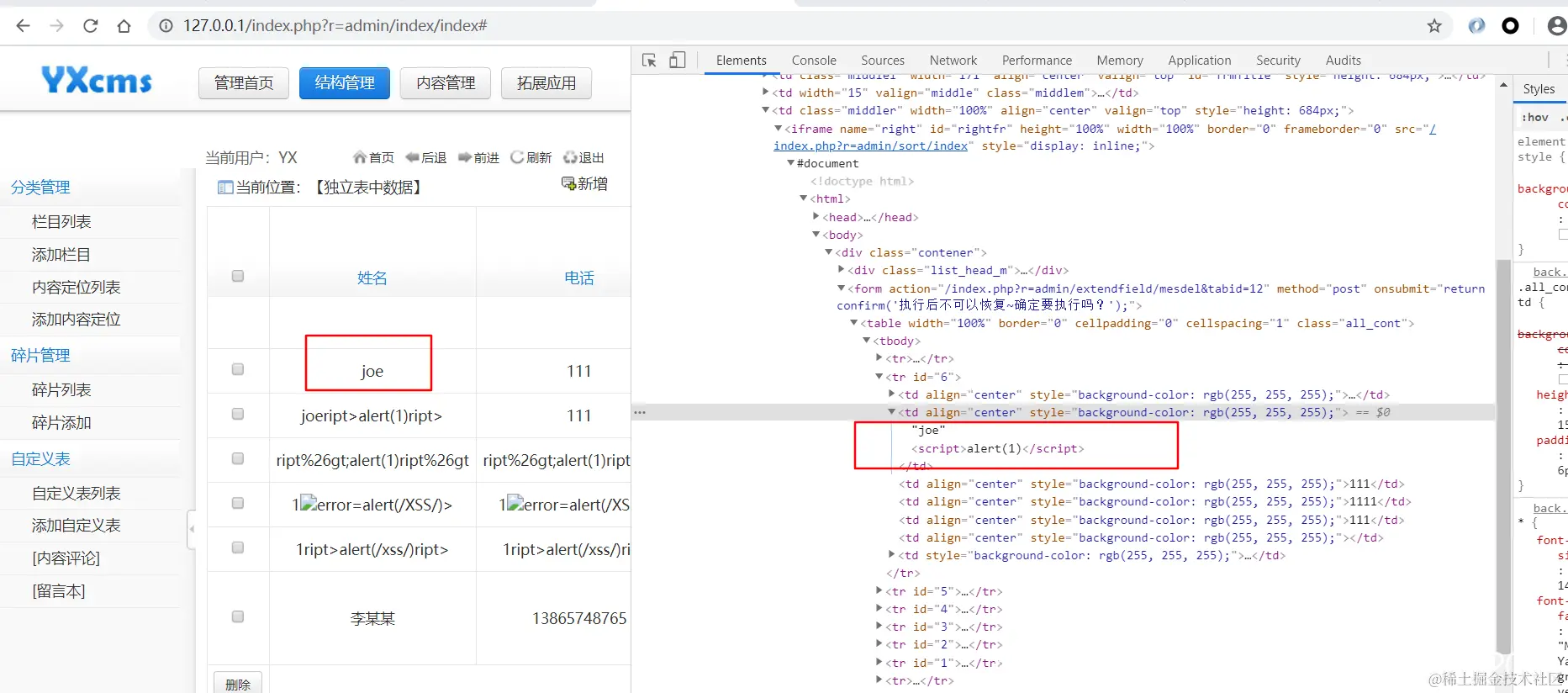Click the 后退 back icon link
The height and width of the screenshot is (693, 1568).
click(426, 157)
